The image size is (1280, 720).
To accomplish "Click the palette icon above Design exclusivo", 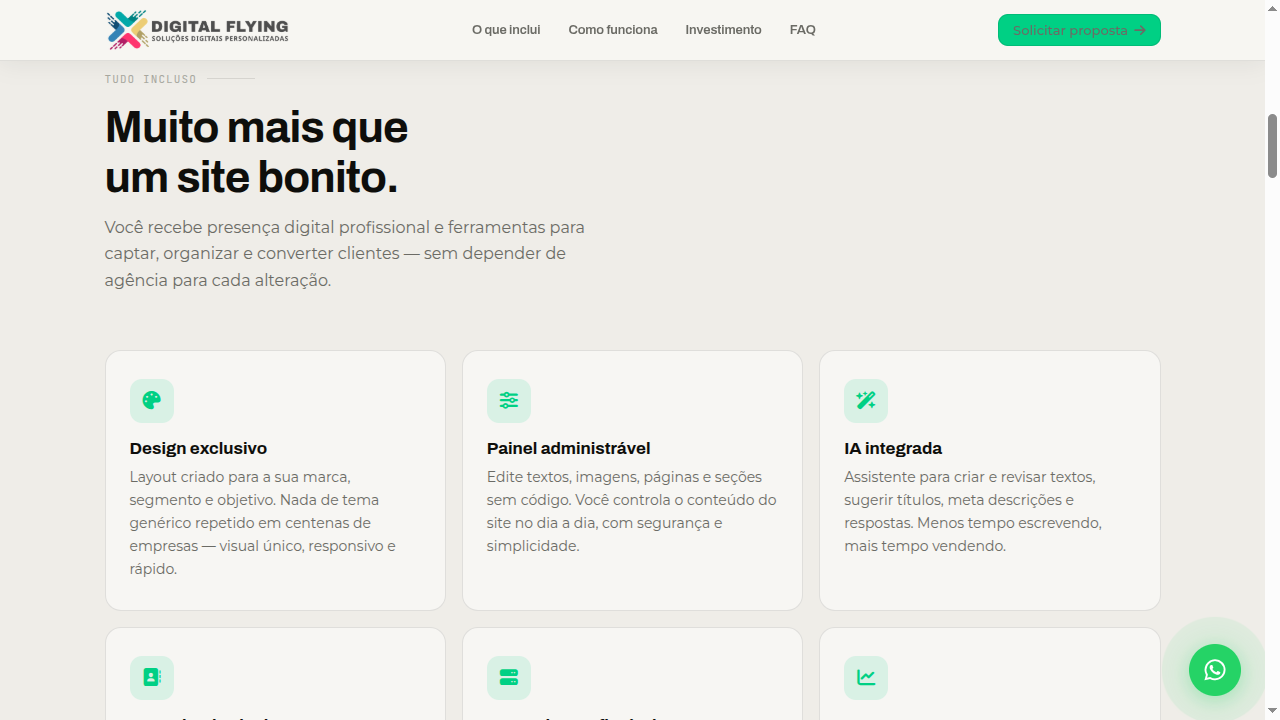I will tap(152, 401).
